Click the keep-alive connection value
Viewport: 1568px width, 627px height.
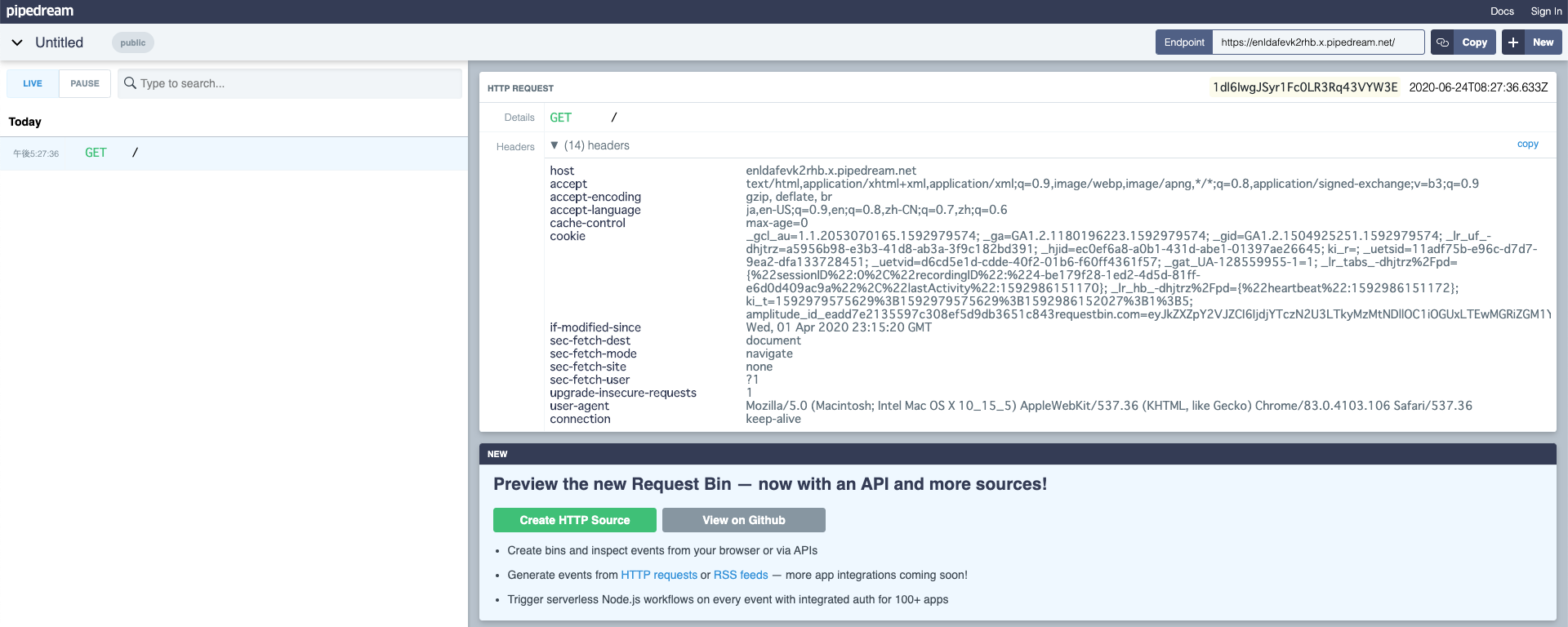point(773,419)
